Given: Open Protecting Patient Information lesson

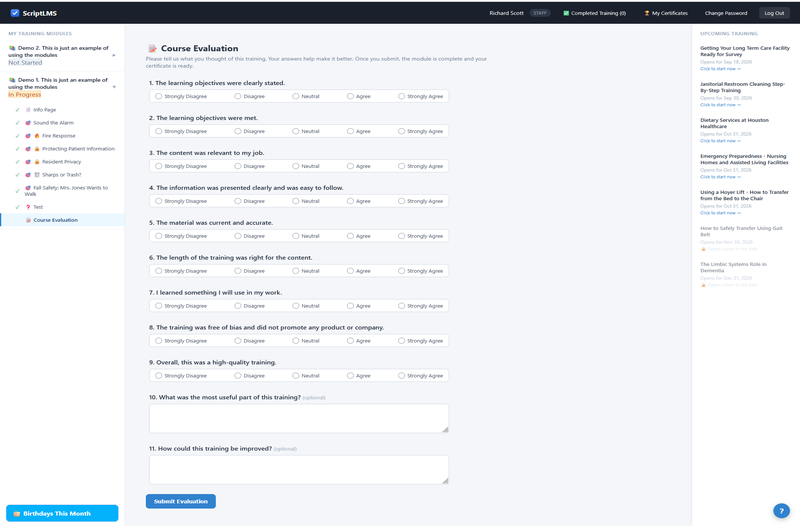Looking at the screenshot, I should click(x=79, y=149).
